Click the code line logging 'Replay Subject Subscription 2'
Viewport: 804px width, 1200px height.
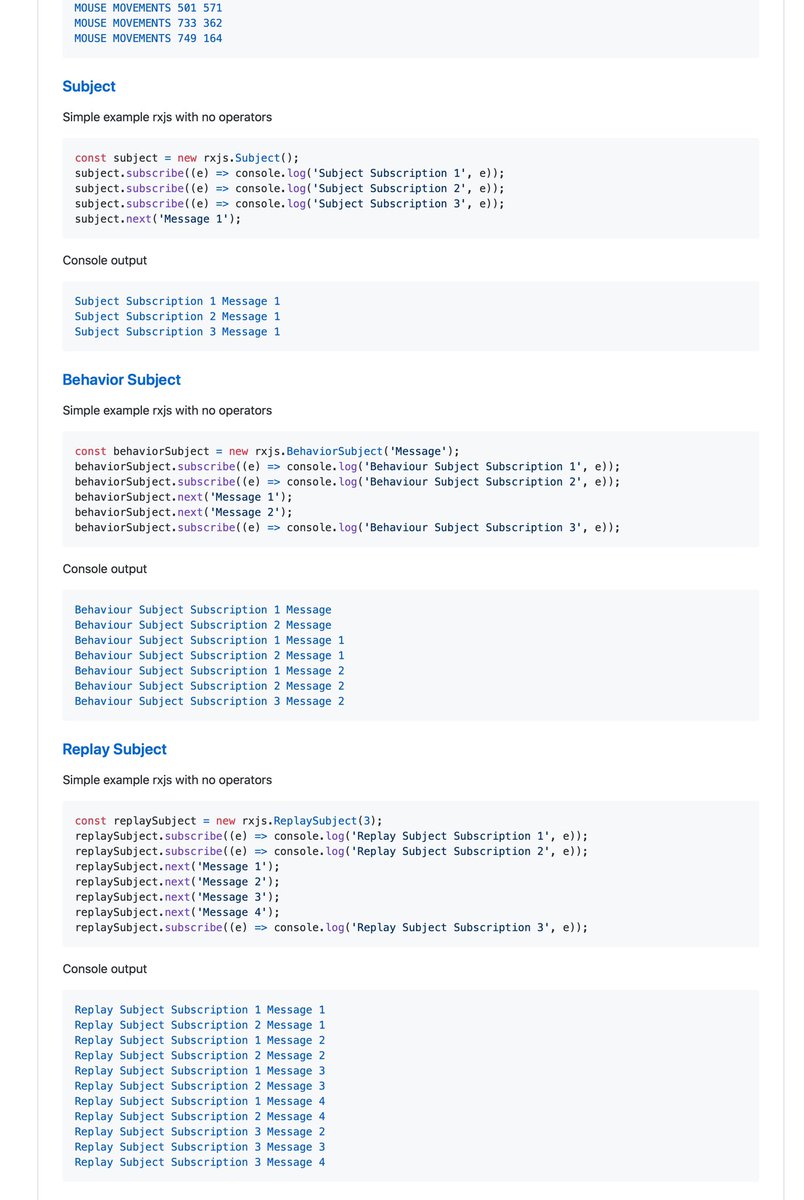click(x=332, y=851)
